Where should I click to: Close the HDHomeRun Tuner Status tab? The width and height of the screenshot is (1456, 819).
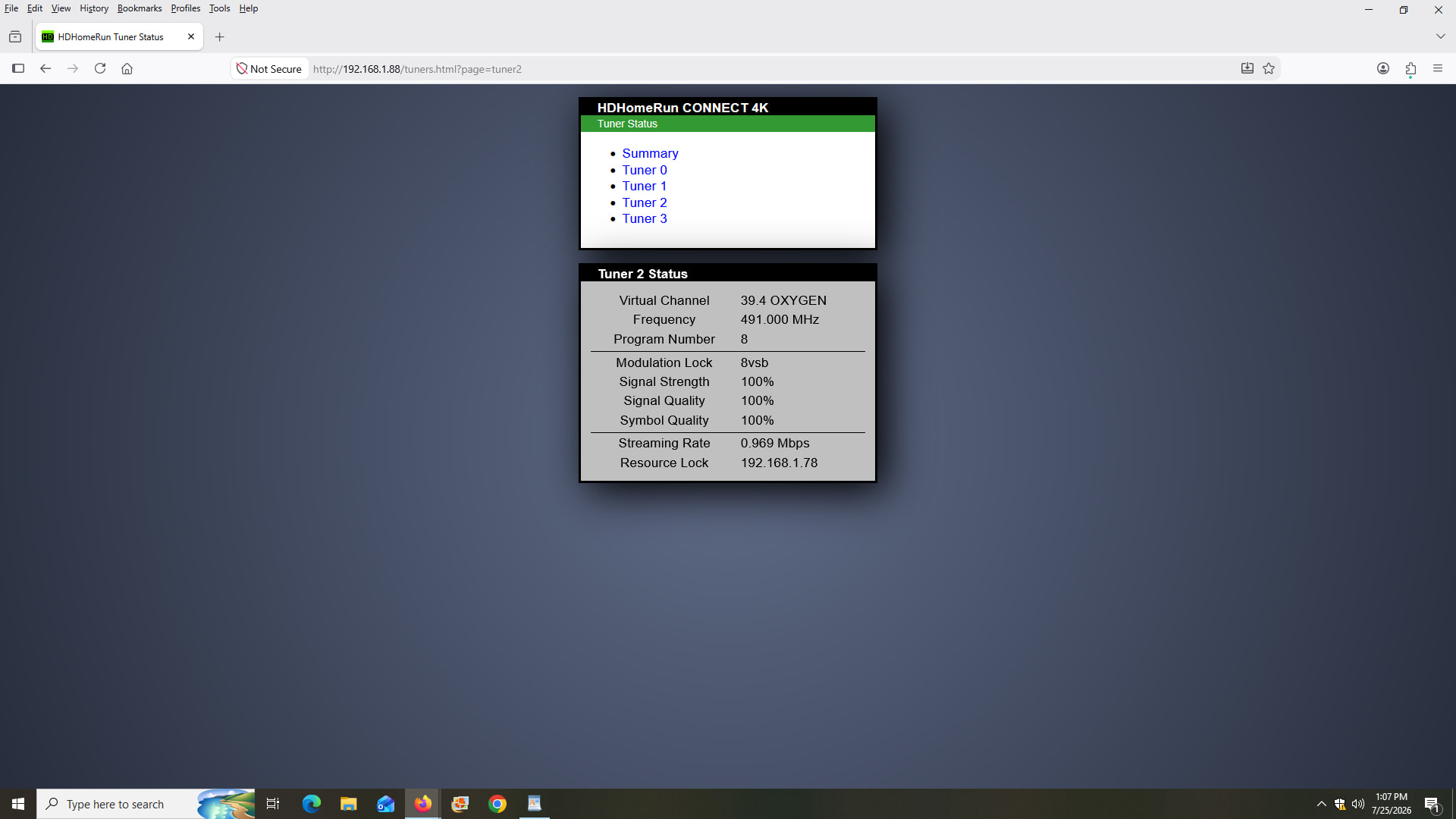(x=191, y=36)
